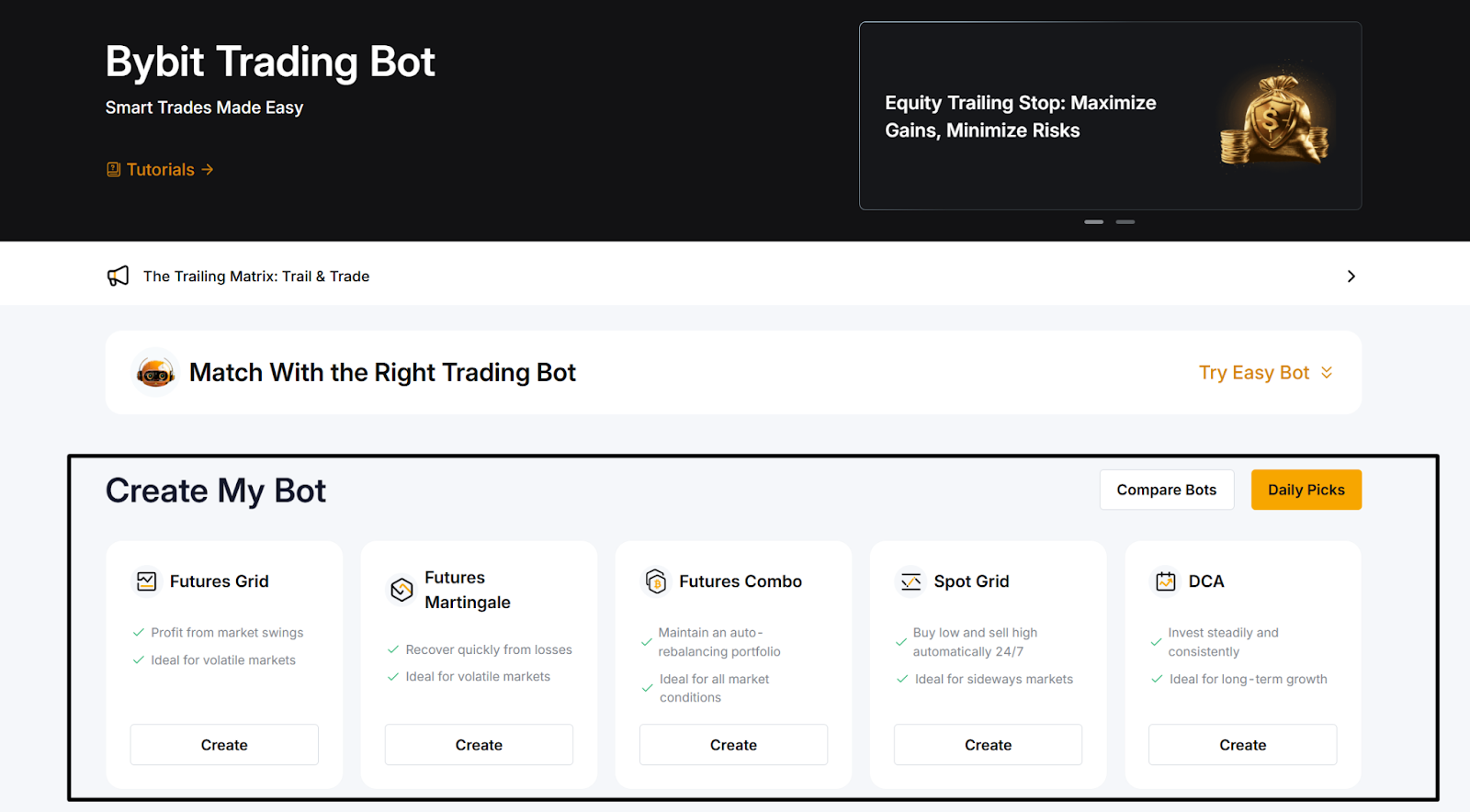This screenshot has height=812, width=1470.
Task: Select the second banner carousel indicator
Action: [x=1125, y=221]
